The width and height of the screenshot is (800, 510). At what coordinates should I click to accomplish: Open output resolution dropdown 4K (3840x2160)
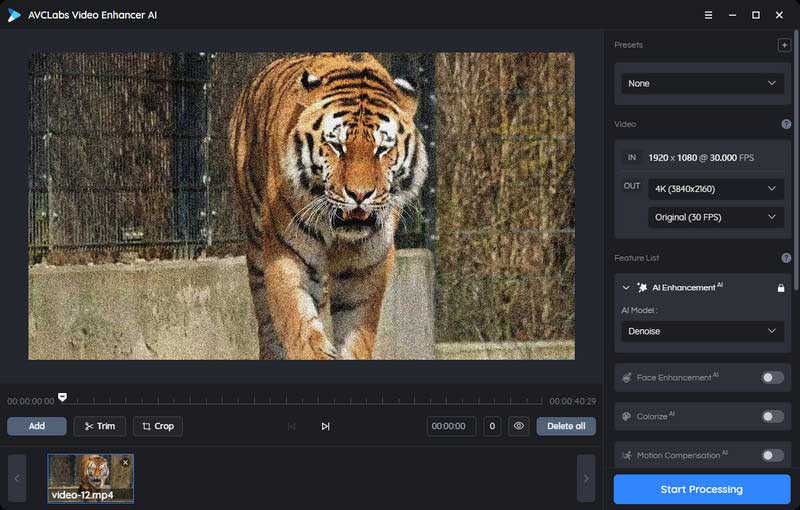tap(715, 189)
